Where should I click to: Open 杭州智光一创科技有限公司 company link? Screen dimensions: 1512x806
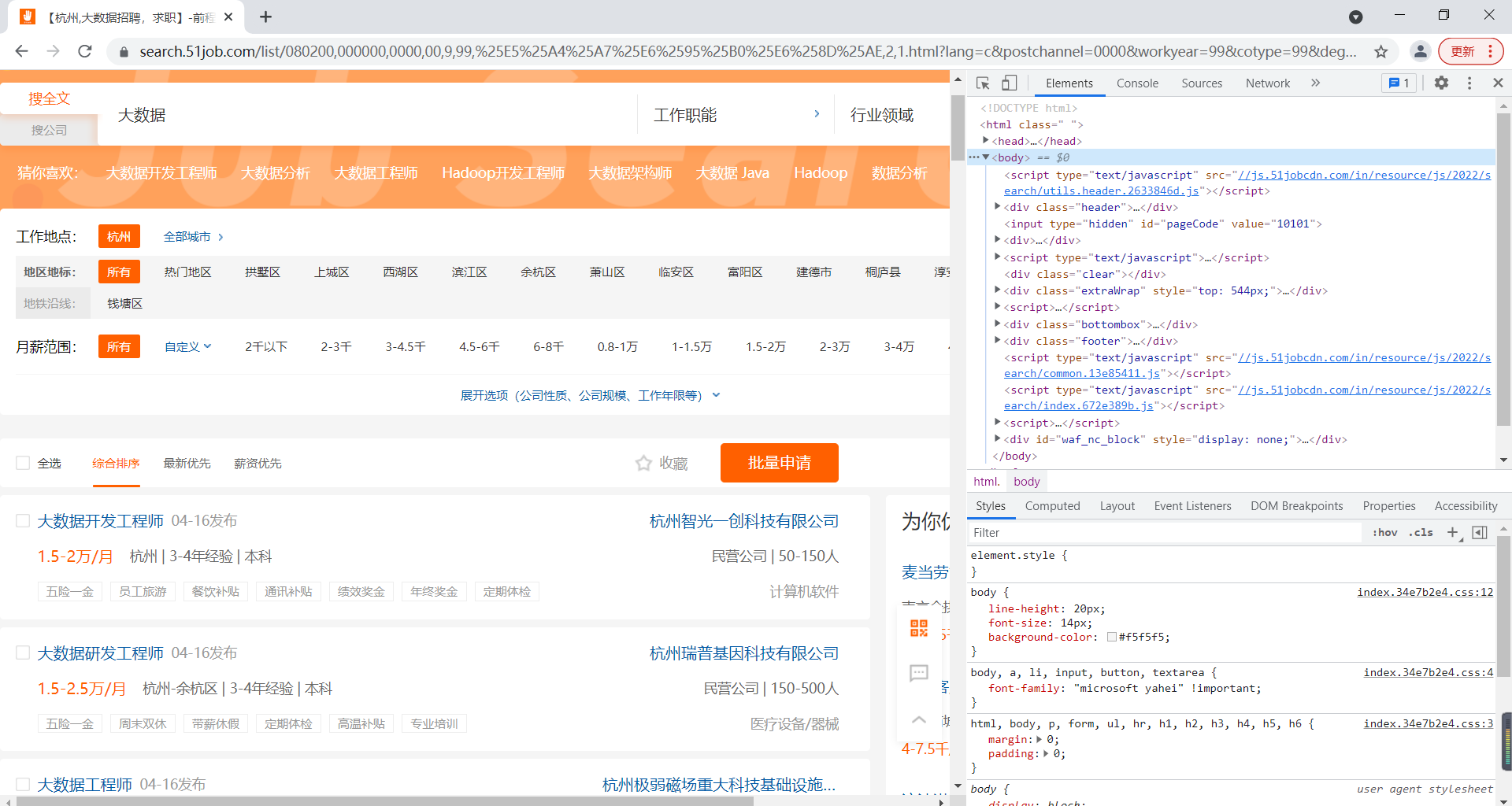(743, 521)
